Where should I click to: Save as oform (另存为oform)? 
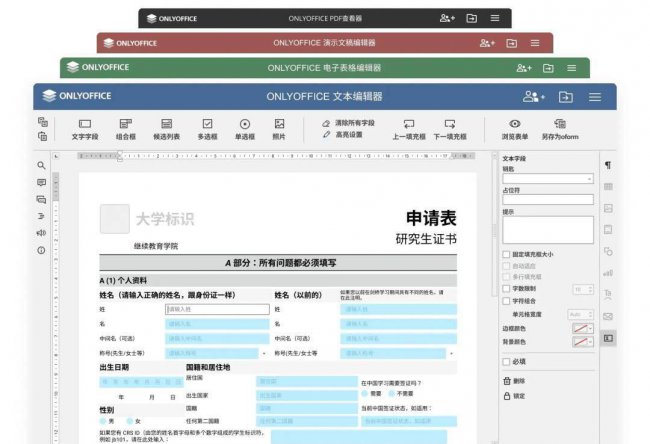(x=560, y=129)
